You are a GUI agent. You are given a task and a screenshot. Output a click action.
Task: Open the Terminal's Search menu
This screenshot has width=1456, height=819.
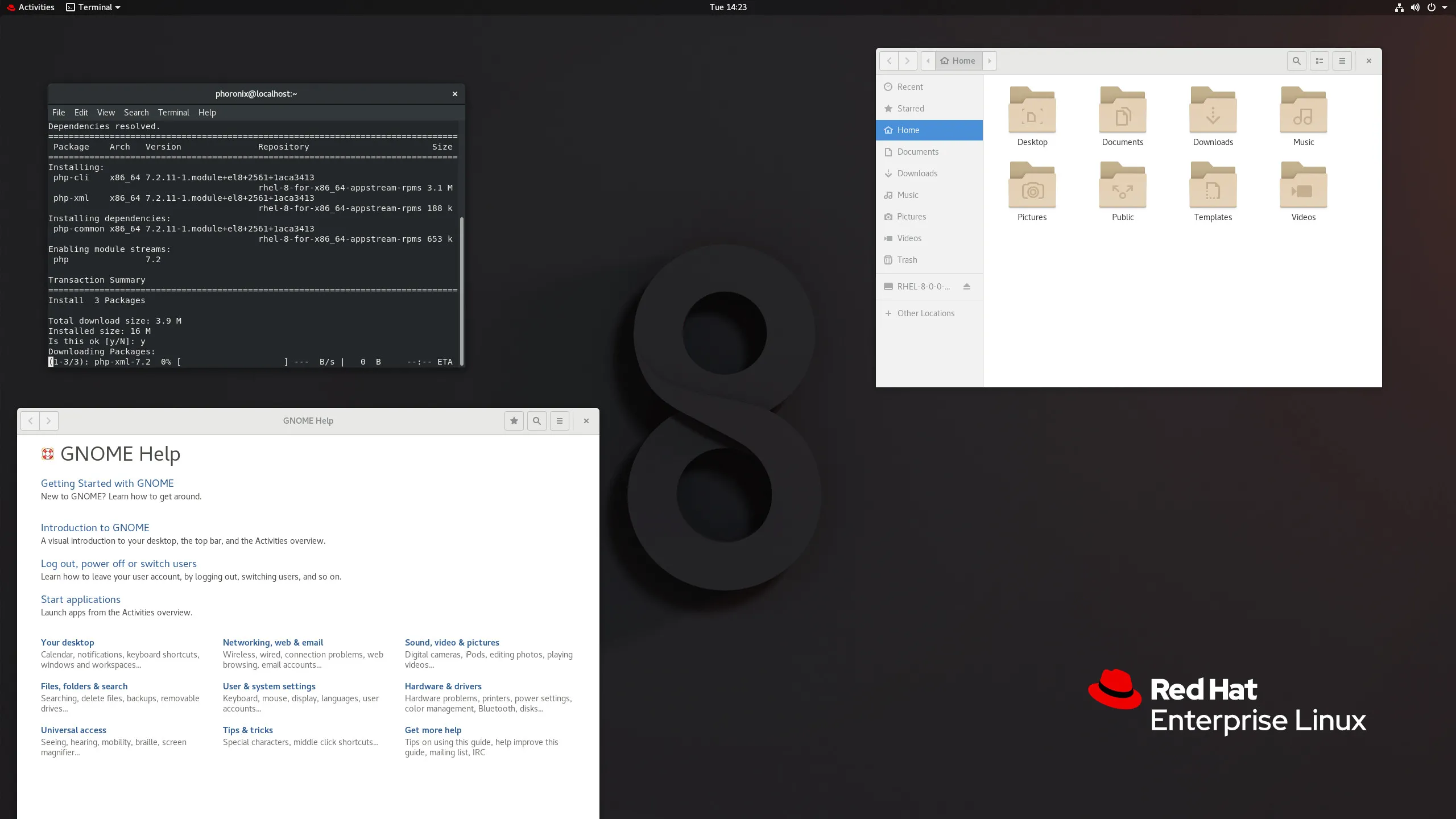click(136, 113)
